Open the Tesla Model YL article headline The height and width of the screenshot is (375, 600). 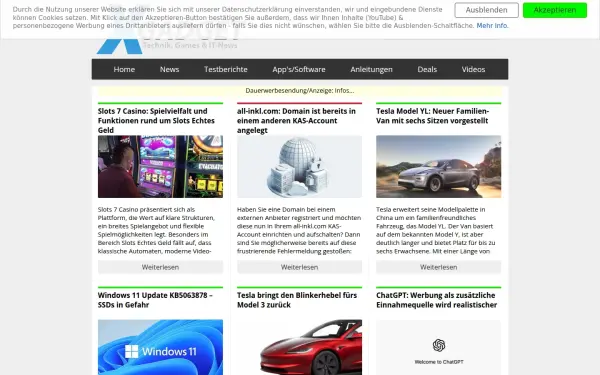pyautogui.click(x=432, y=116)
